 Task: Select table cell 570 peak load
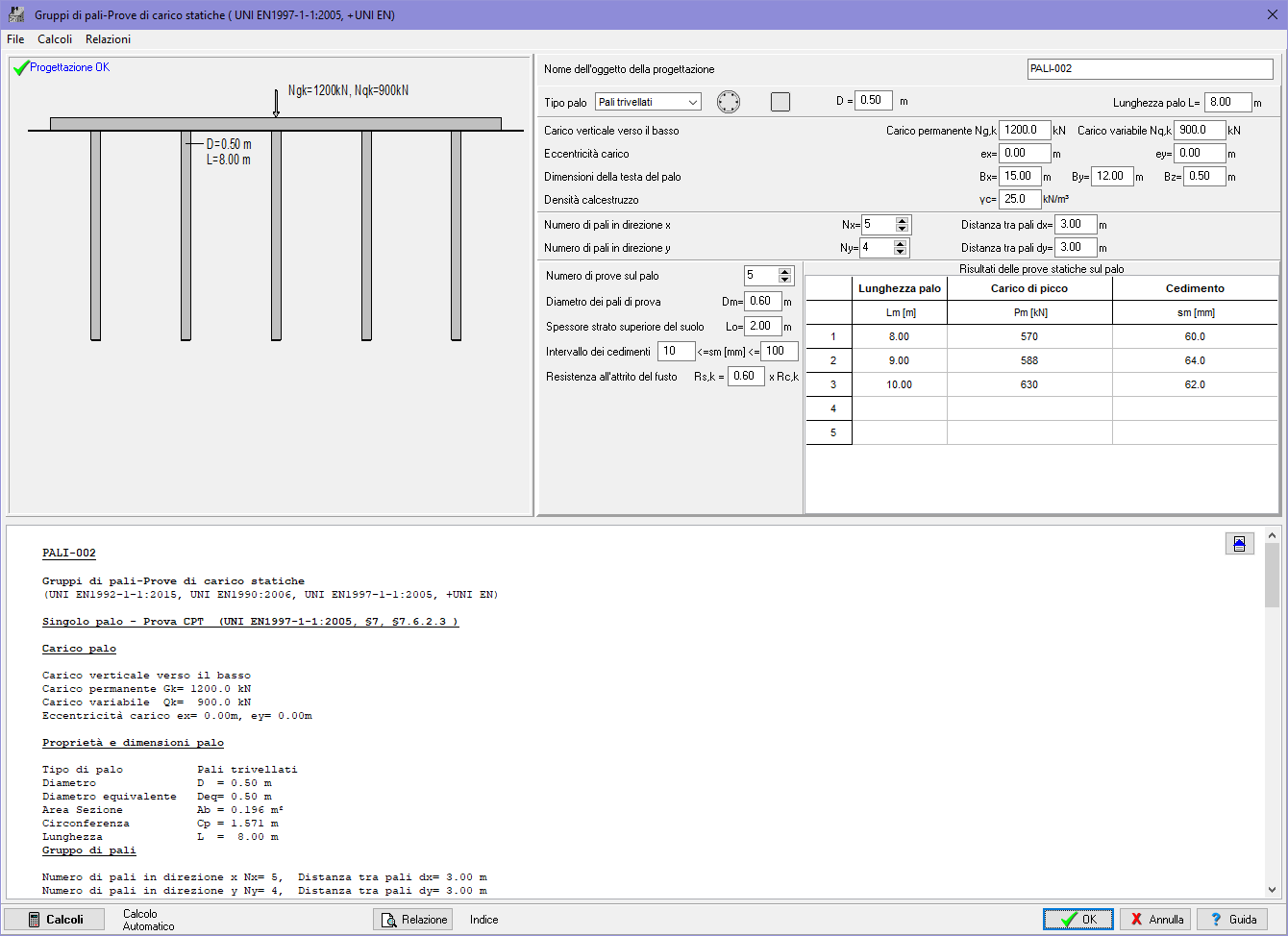(1029, 336)
